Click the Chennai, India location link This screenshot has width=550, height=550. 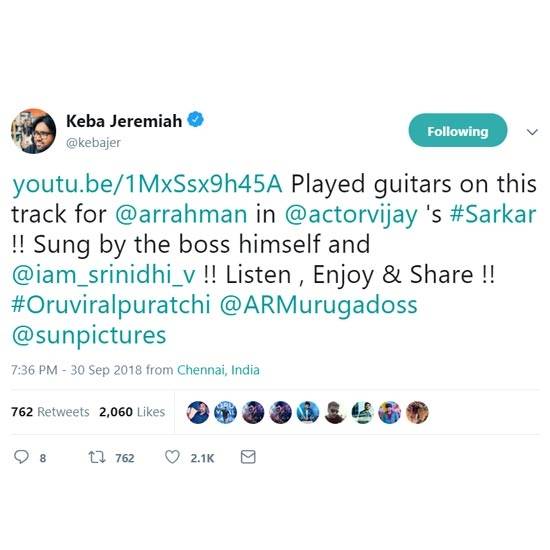pos(218,370)
